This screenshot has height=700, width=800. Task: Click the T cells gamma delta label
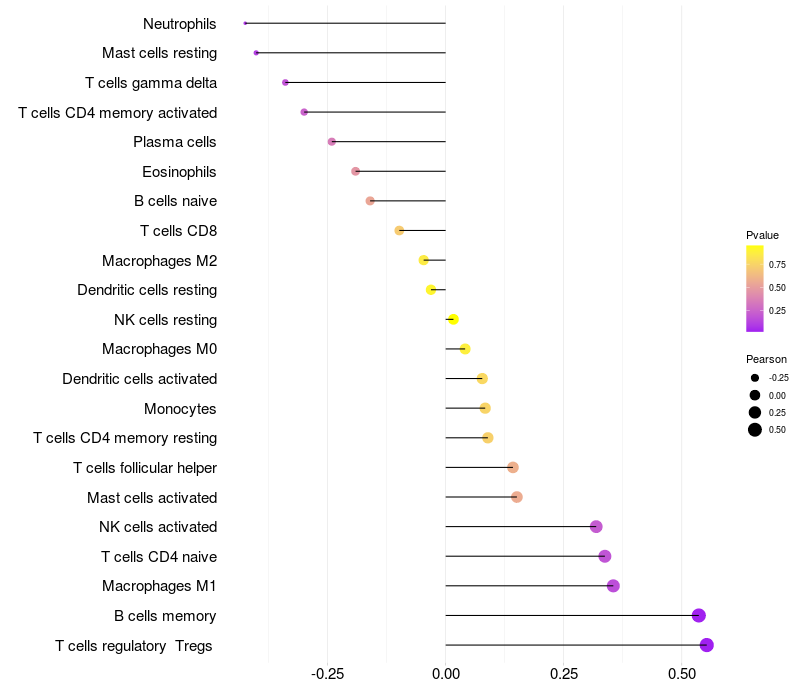(x=151, y=82)
